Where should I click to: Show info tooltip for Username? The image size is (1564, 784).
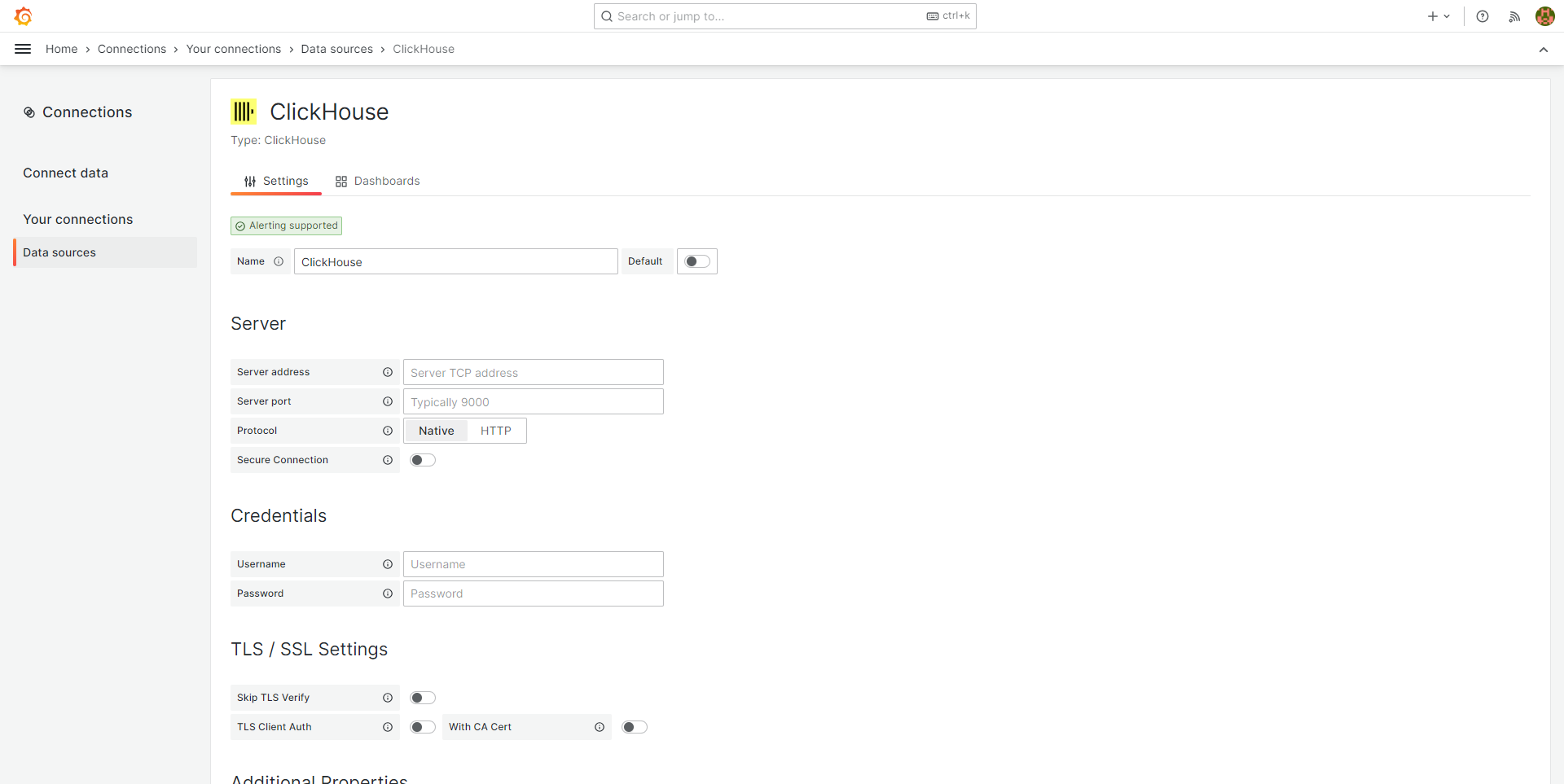pos(388,564)
